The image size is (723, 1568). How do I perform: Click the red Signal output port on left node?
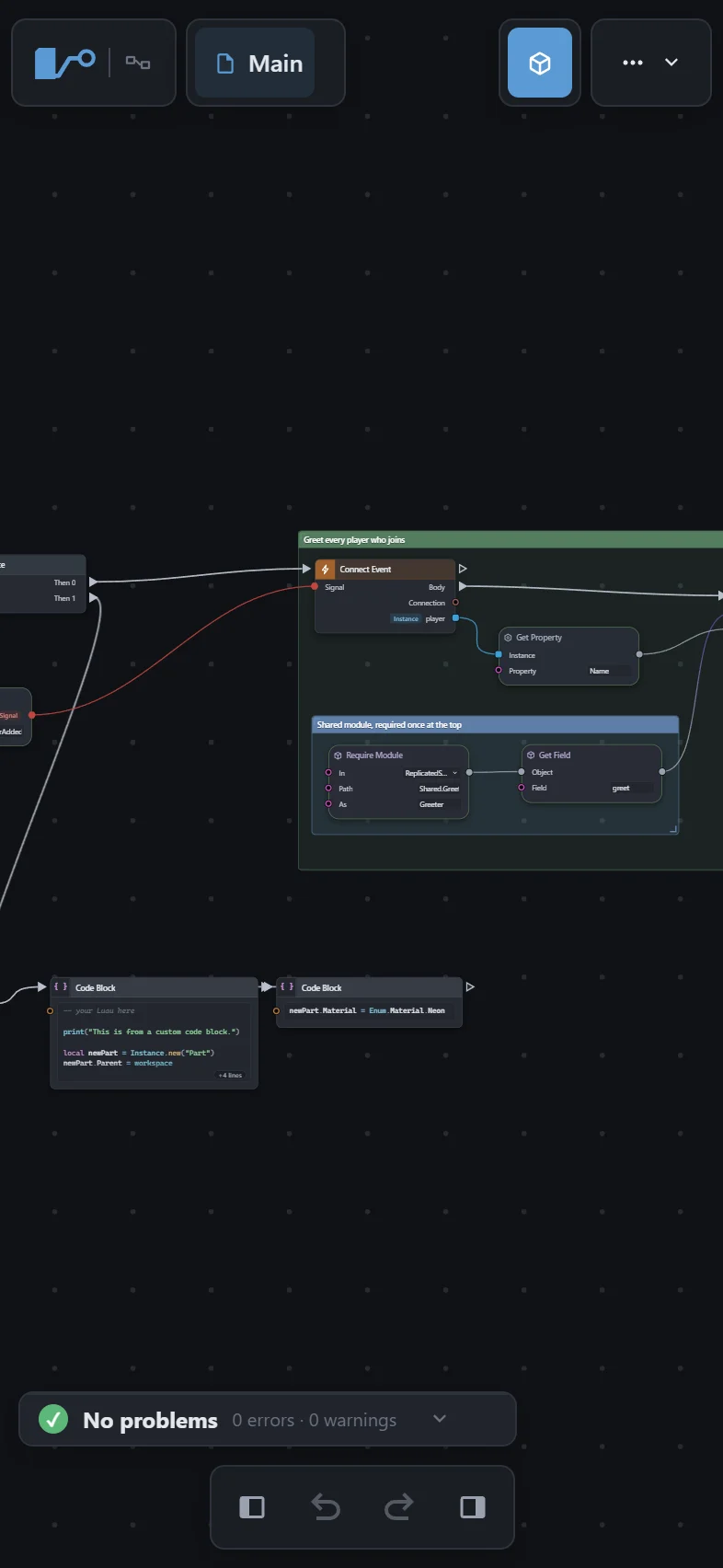(x=32, y=715)
